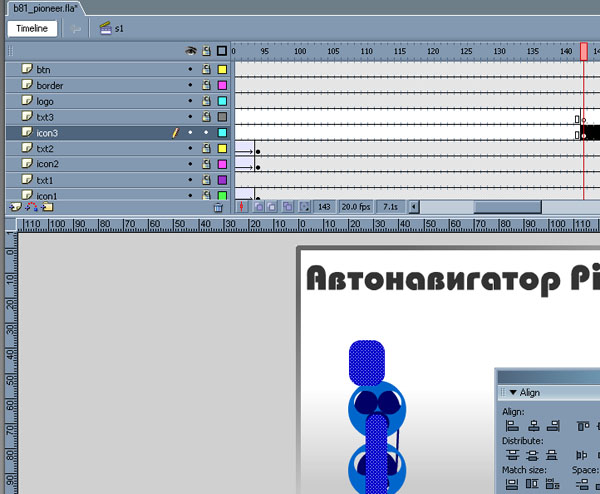This screenshot has width=600, height=494.
Task: Switch to the b81_pioneer.fla document tab
Action: coord(45,8)
